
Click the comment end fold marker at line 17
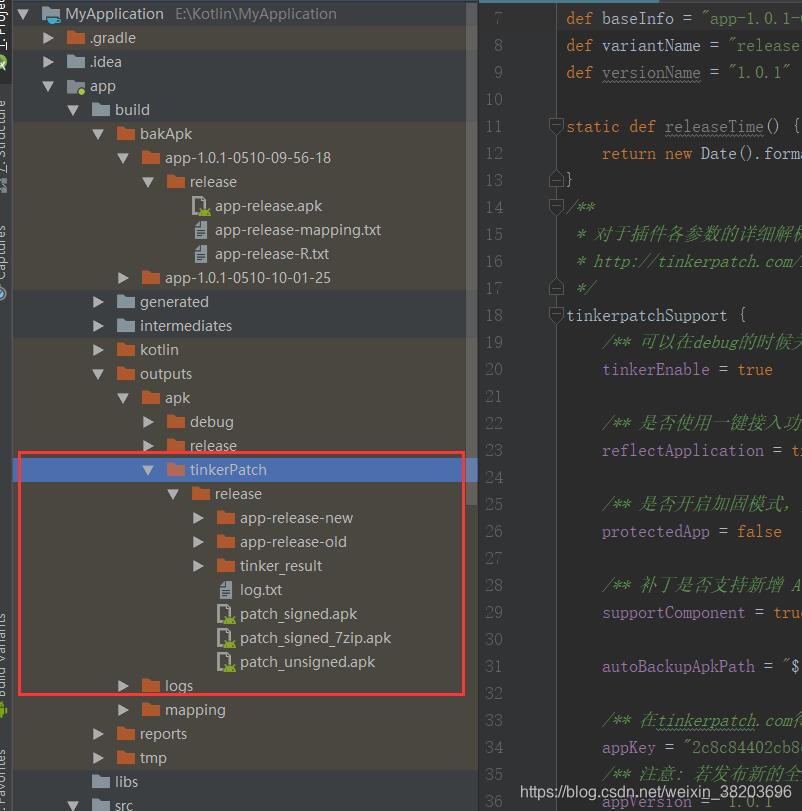point(556,288)
